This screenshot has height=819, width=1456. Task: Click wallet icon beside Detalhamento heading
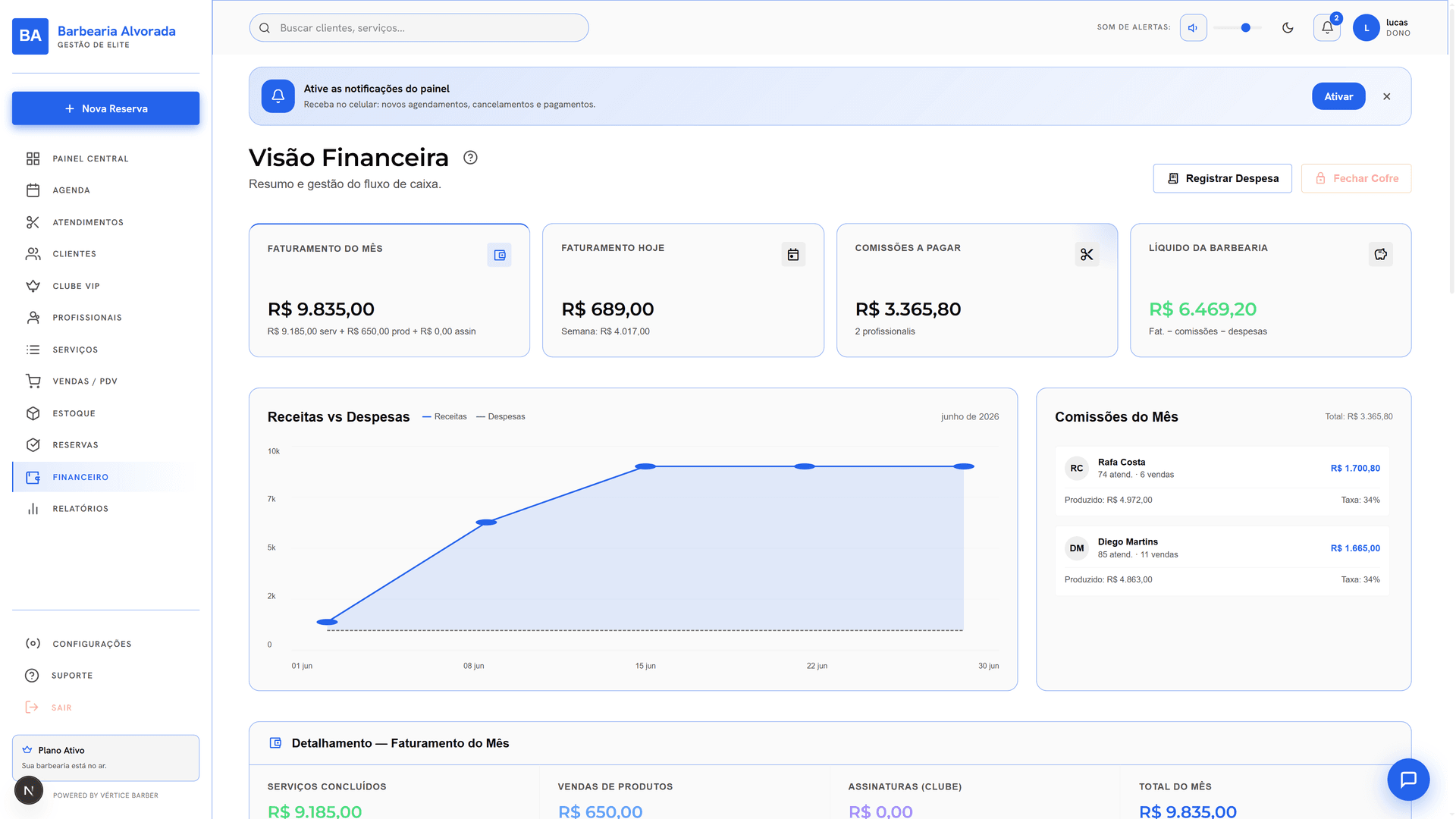275,743
